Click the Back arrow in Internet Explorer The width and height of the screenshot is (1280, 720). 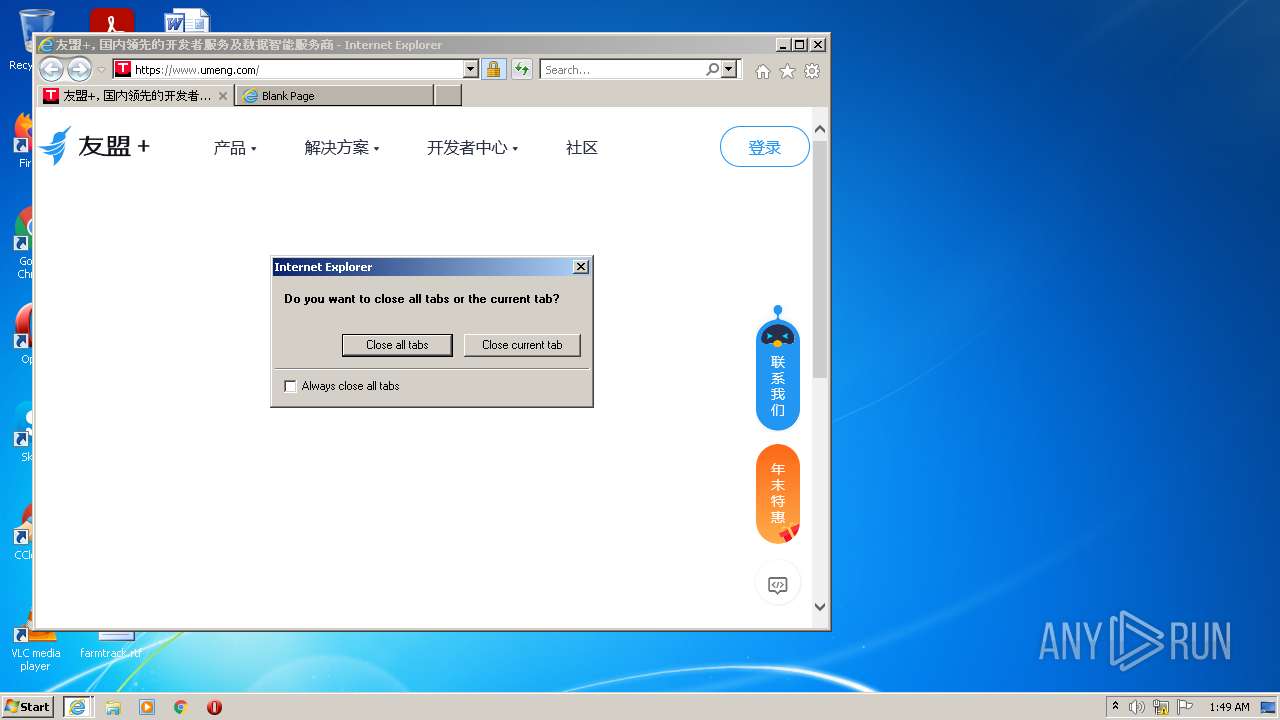tap(51, 69)
